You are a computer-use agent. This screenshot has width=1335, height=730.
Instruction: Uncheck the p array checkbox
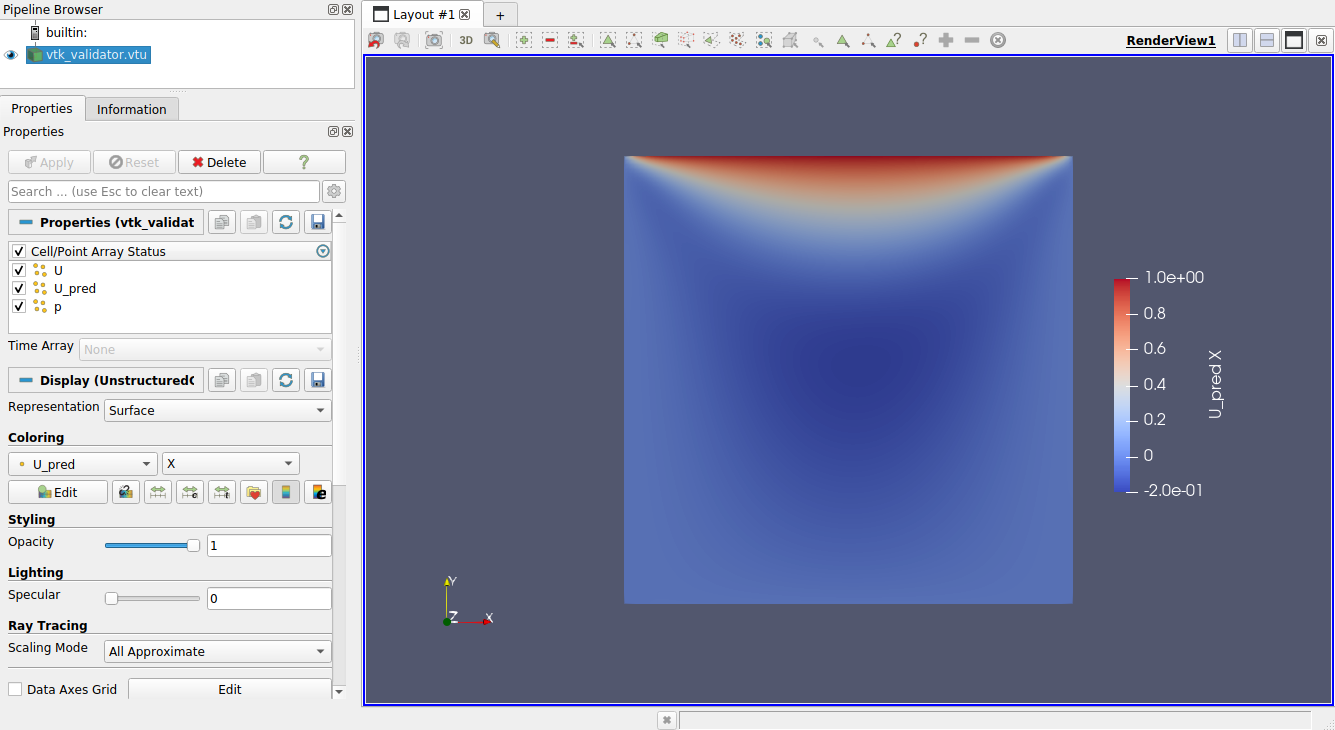point(19,307)
